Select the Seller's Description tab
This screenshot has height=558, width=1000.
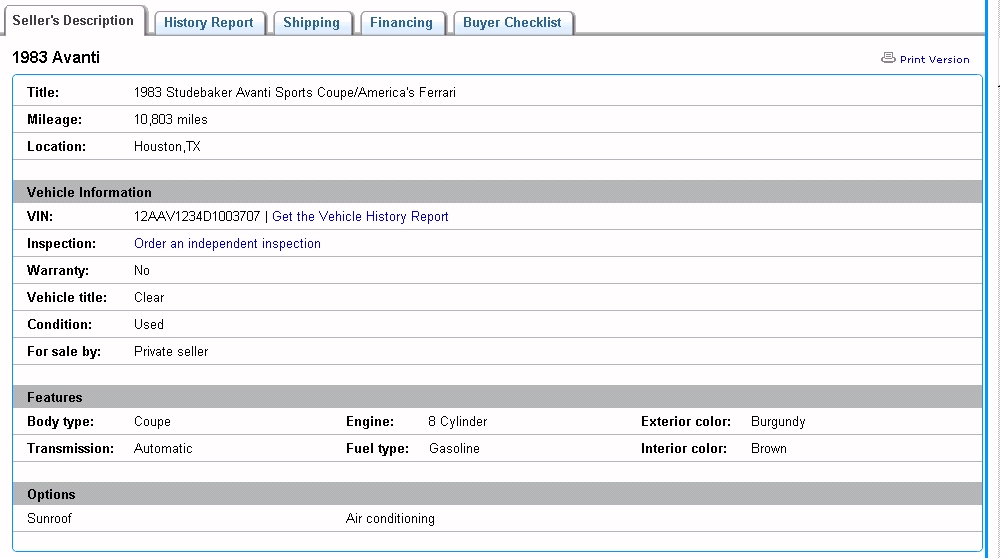pos(73,21)
